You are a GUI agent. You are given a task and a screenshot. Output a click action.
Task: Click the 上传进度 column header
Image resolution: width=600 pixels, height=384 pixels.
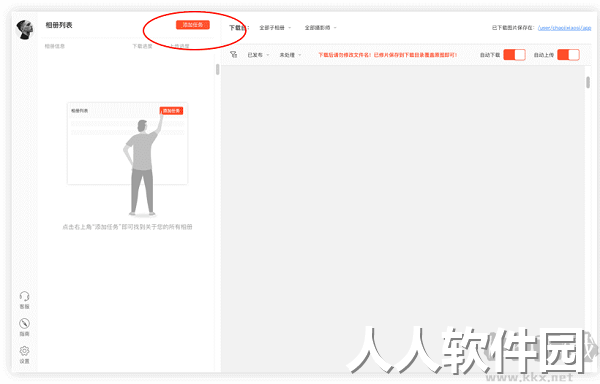pyautogui.click(x=179, y=46)
